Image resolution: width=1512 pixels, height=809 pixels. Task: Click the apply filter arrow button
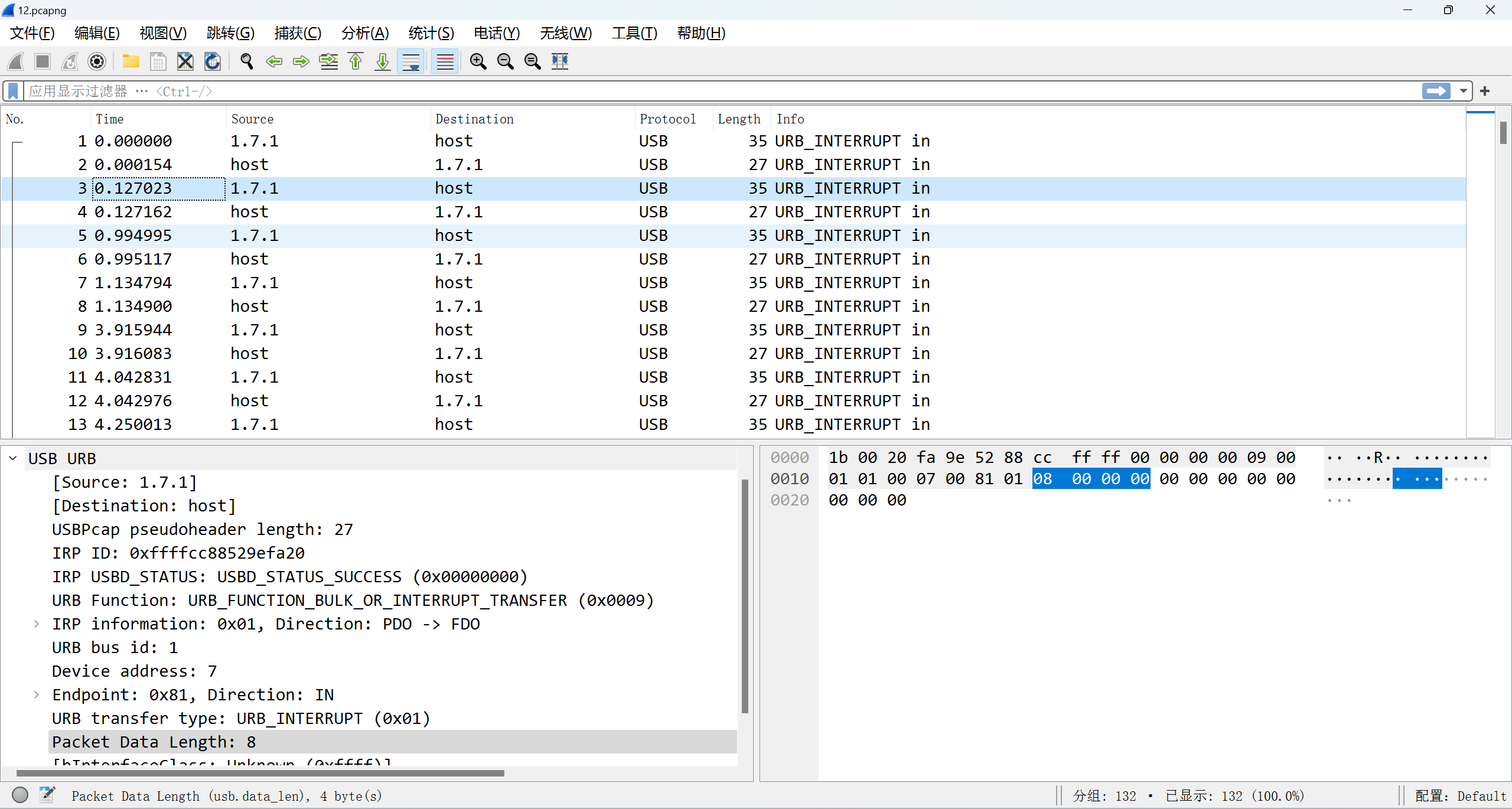tap(1436, 91)
